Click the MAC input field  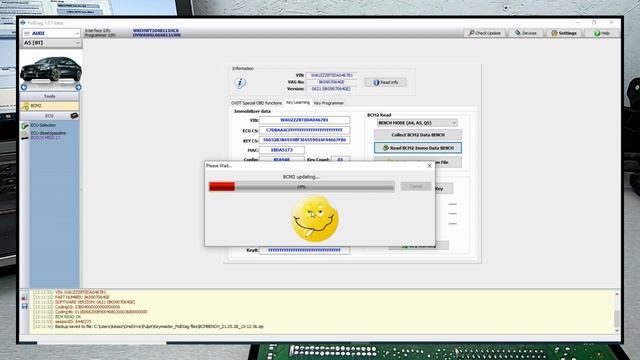(x=282, y=150)
